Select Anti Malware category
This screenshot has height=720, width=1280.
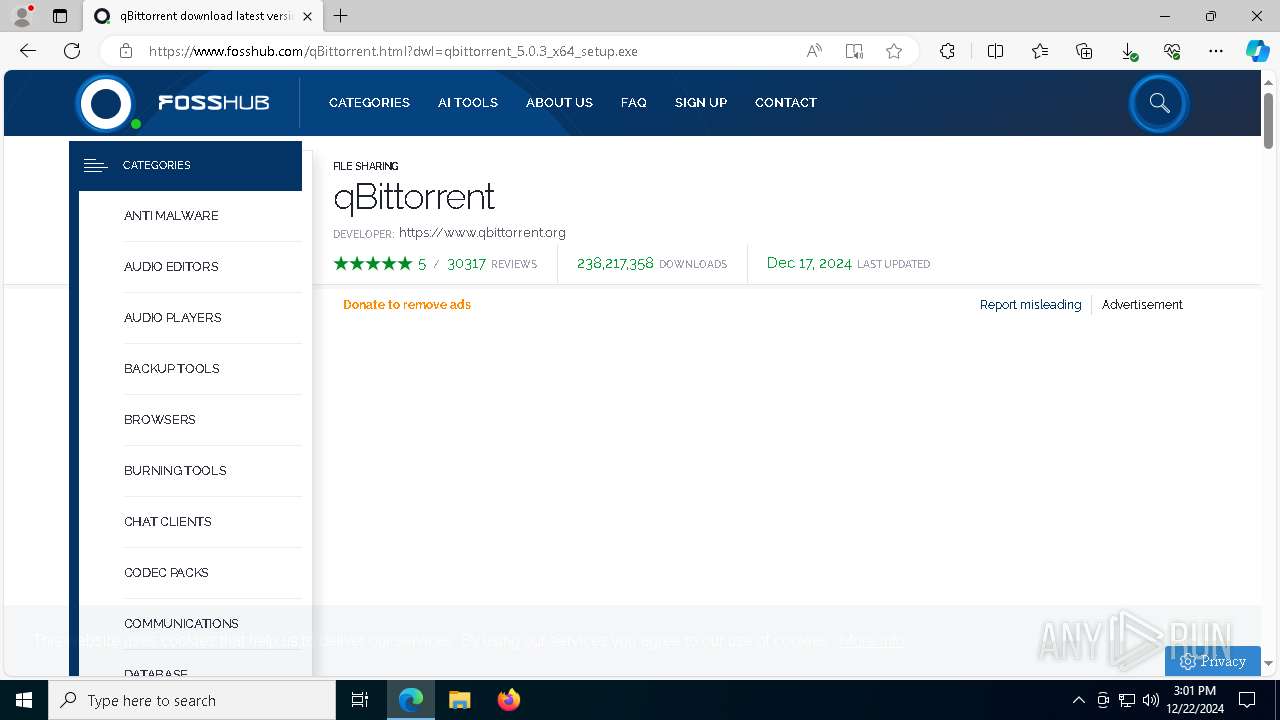click(171, 216)
